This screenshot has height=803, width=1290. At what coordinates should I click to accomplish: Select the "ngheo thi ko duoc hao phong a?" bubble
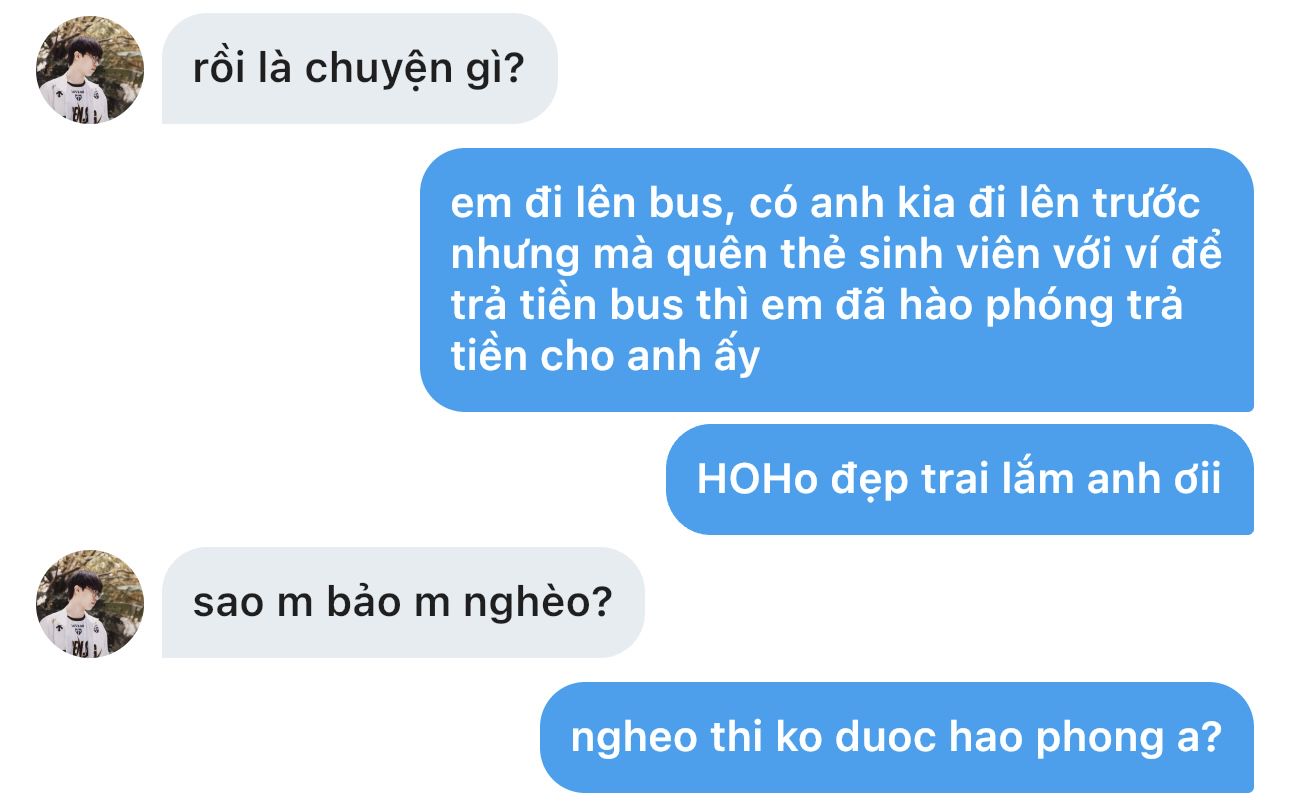896,737
